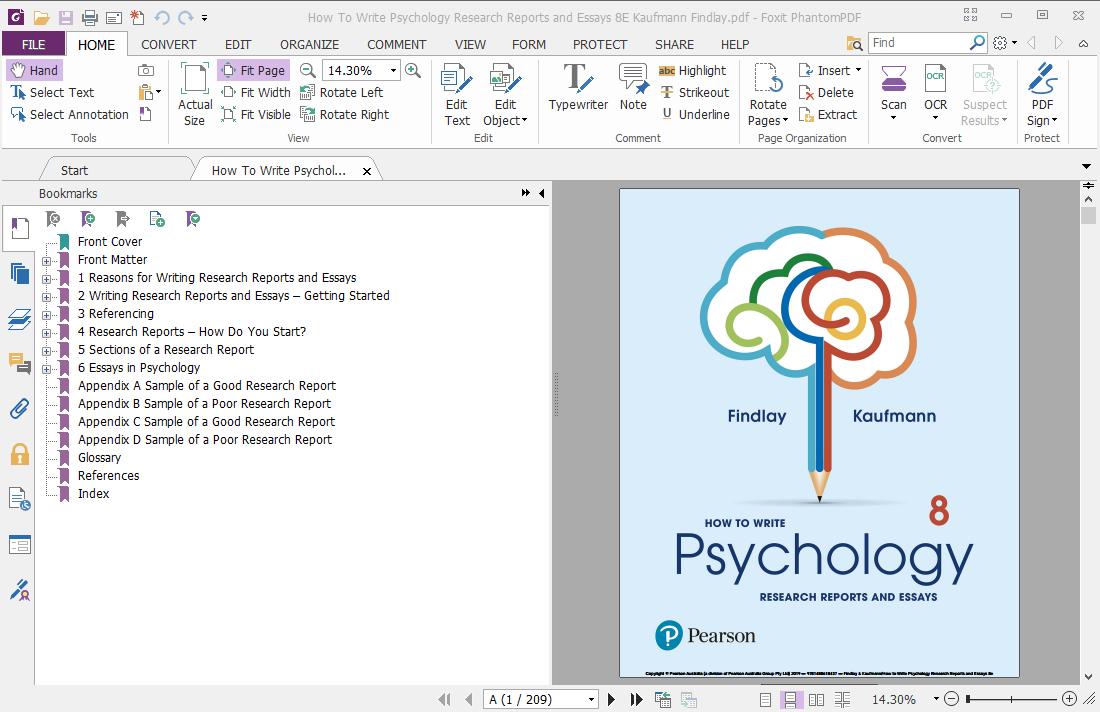
Task: Click in the Find search field
Action: [918, 43]
